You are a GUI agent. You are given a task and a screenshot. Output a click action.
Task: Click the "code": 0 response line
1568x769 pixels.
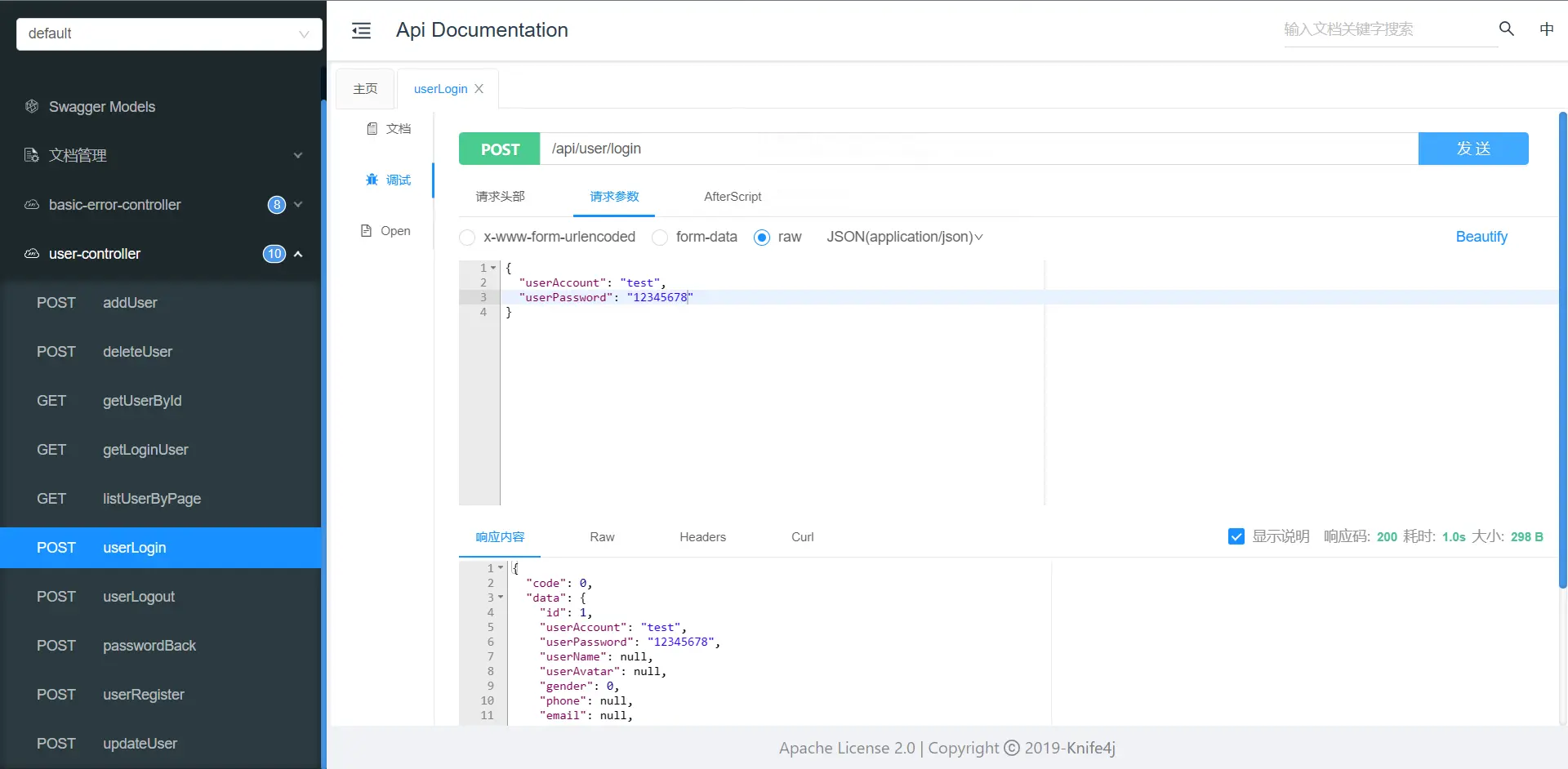[x=559, y=583]
